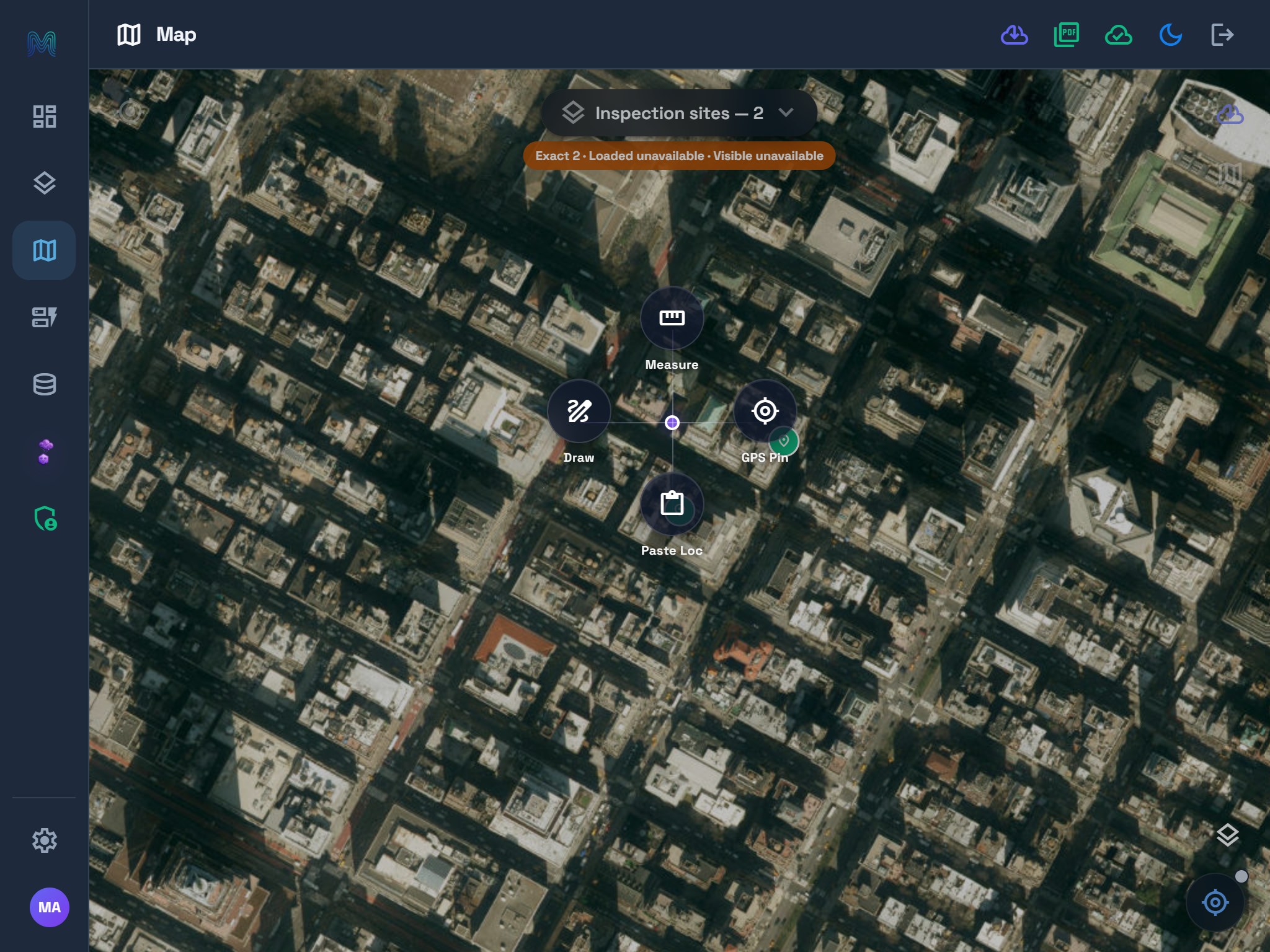Click the purple cloud download icon in header
This screenshot has width=1270, height=952.
click(x=1015, y=35)
